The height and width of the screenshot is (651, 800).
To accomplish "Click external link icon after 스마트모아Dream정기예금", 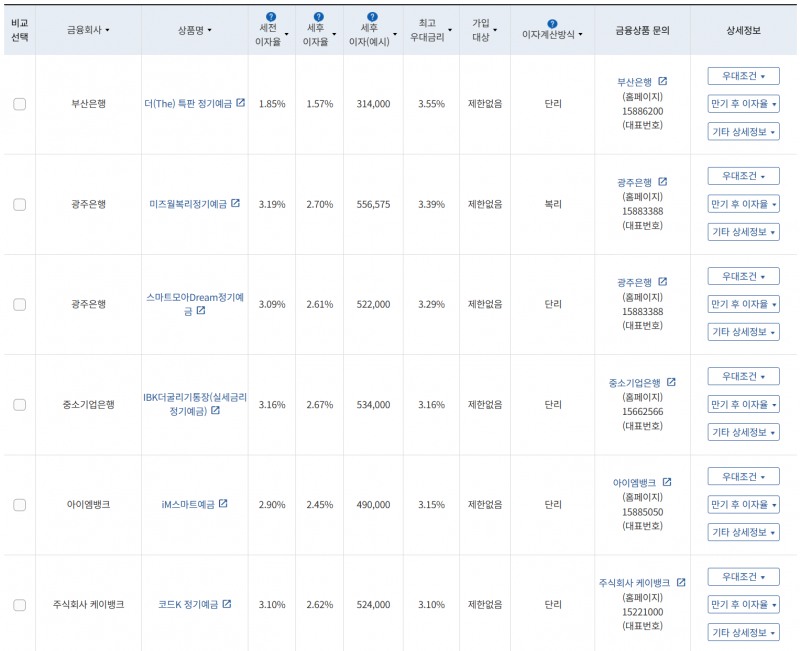I will (x=201, y=310).
